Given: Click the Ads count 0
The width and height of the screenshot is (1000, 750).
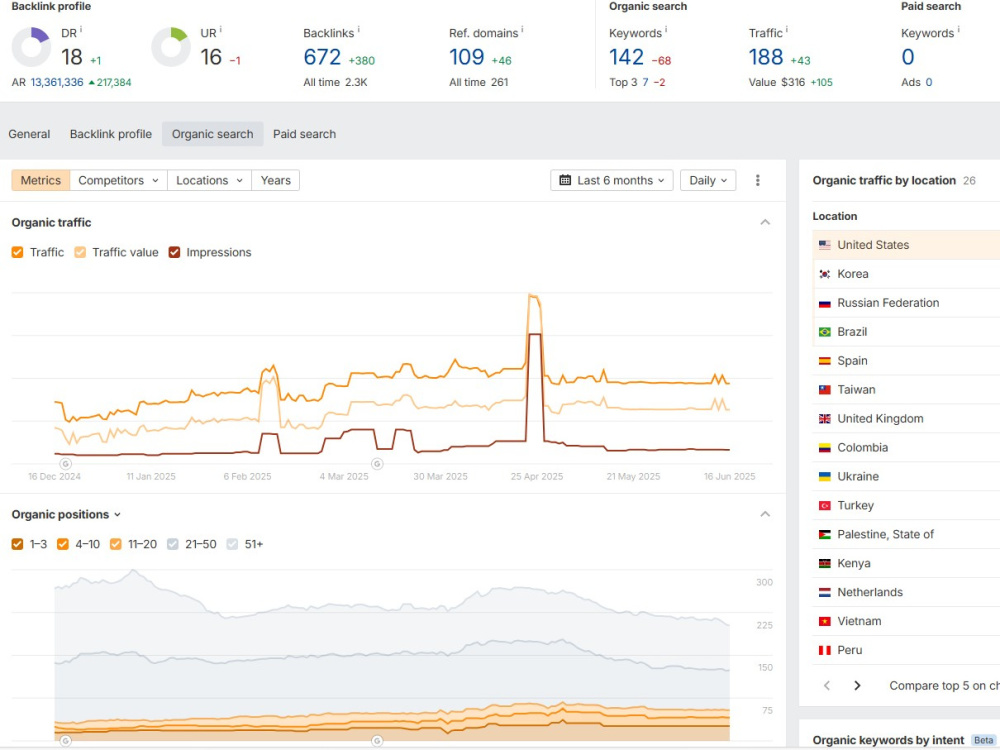Looking at the screenshot, I should coord(929,82).
